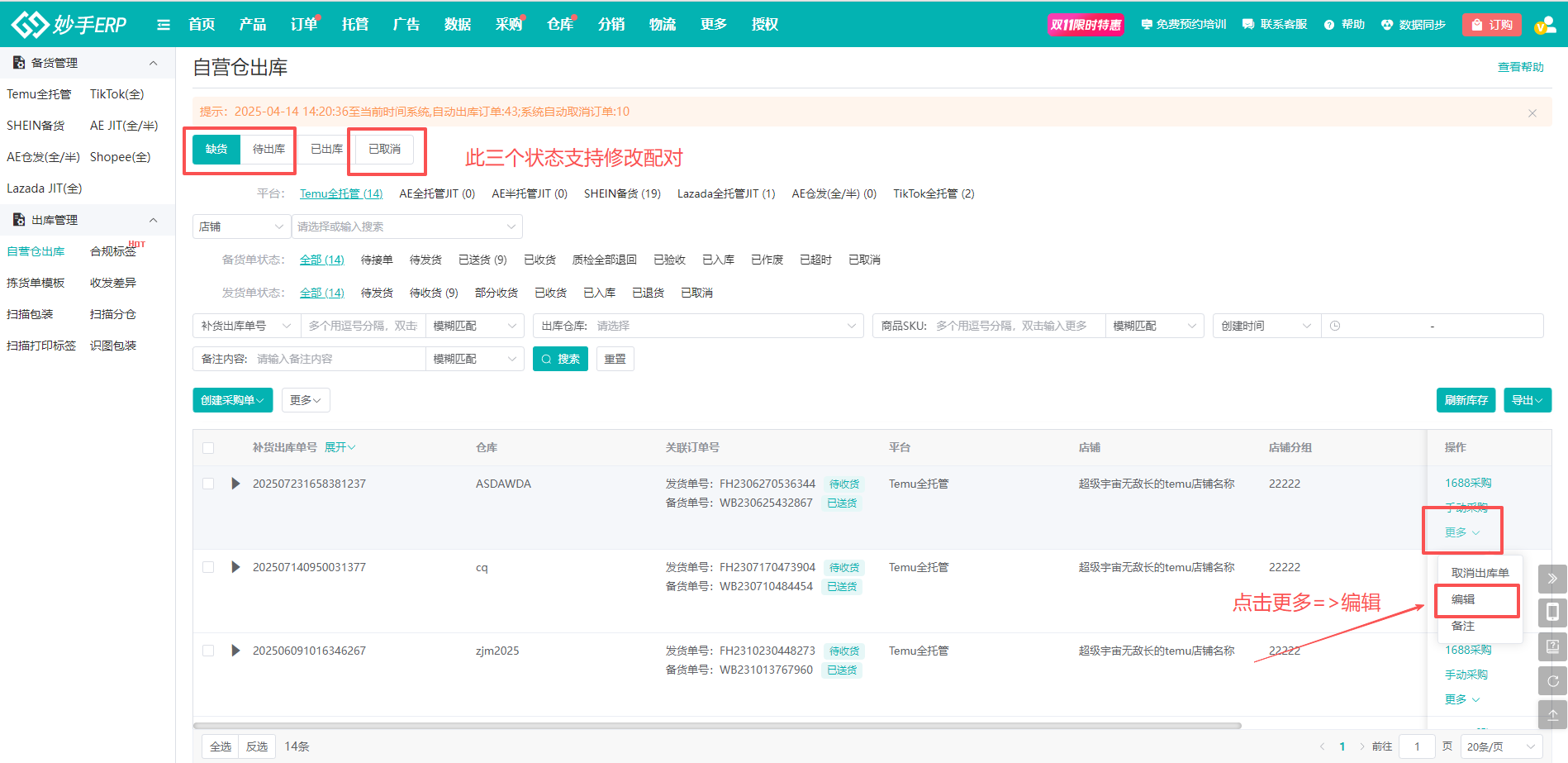This screenshot has height=763, width=1568.
Task: Check the select-all checkbox in table header
Action: coord(208,448)
